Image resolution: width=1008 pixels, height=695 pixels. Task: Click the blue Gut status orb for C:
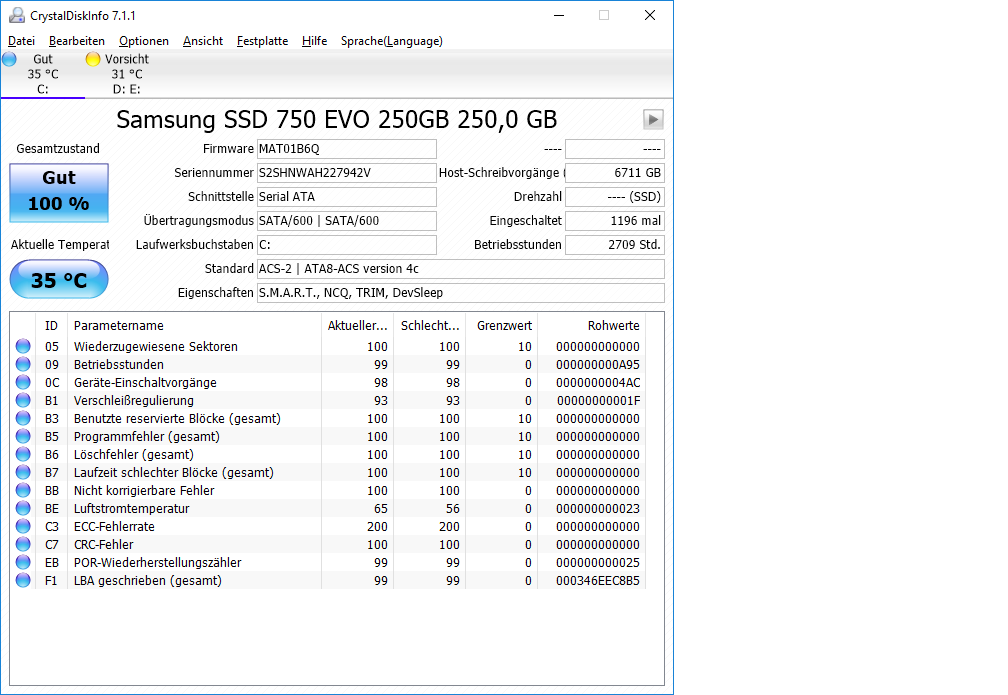pyautogui.click(x=10, y=59)
